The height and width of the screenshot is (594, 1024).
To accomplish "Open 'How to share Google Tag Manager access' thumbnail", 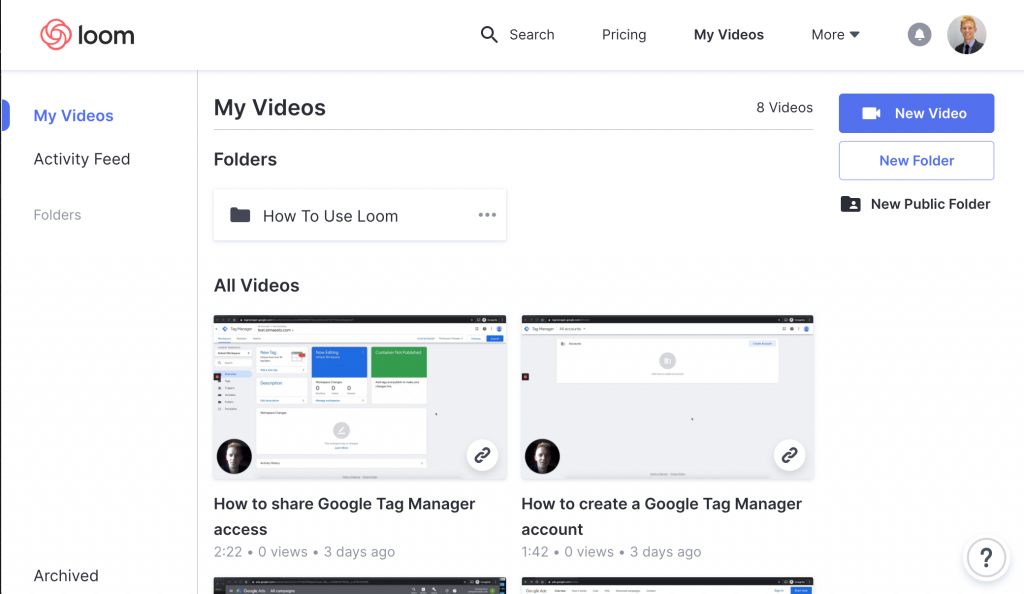I will tap(340, 397).
